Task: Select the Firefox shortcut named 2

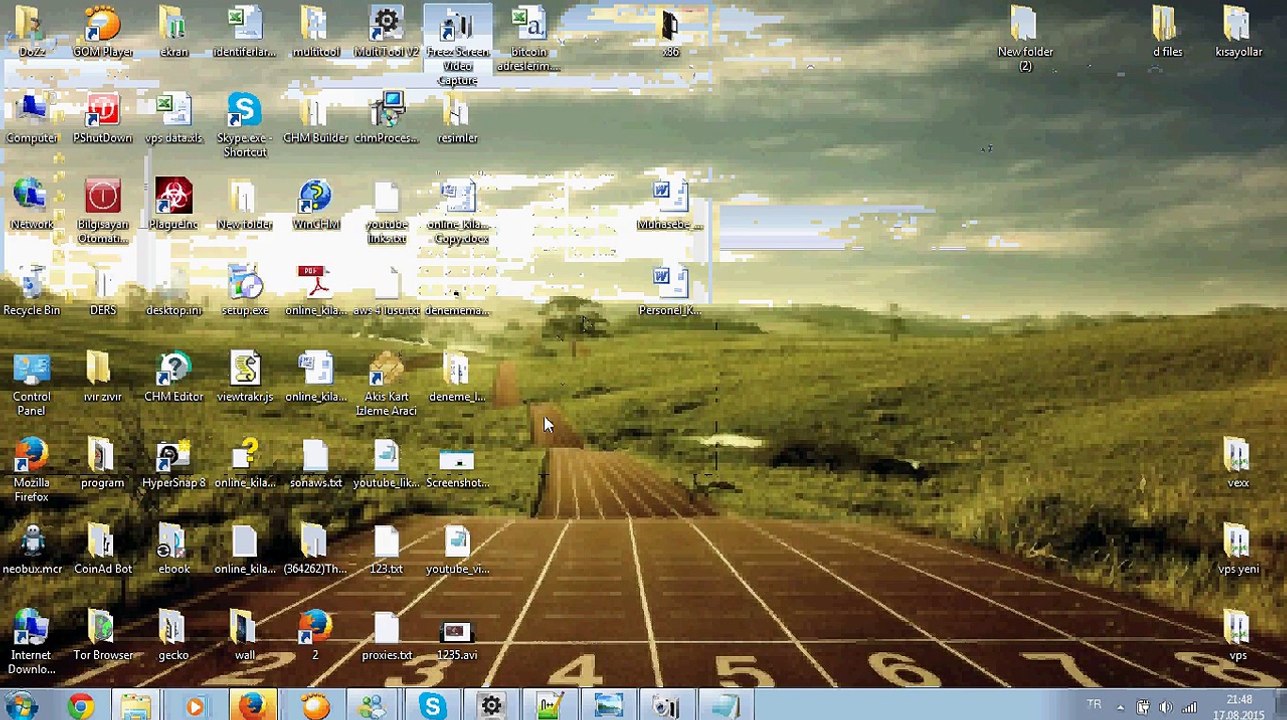Action: [315, 637]
